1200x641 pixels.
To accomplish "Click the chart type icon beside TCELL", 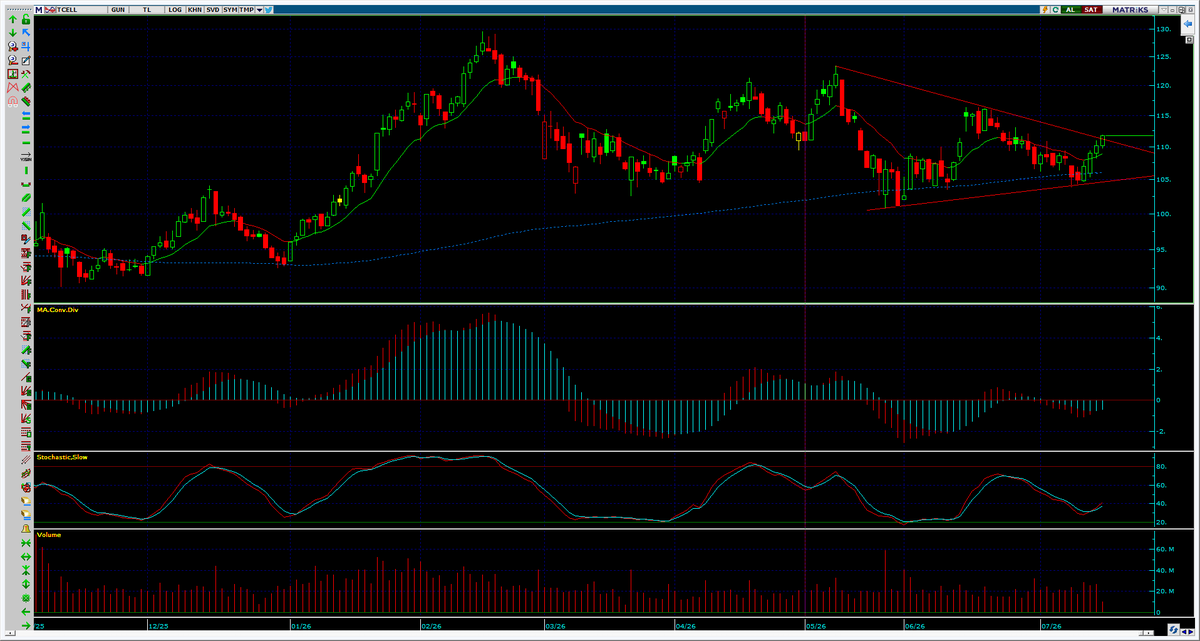I will 50,10.
